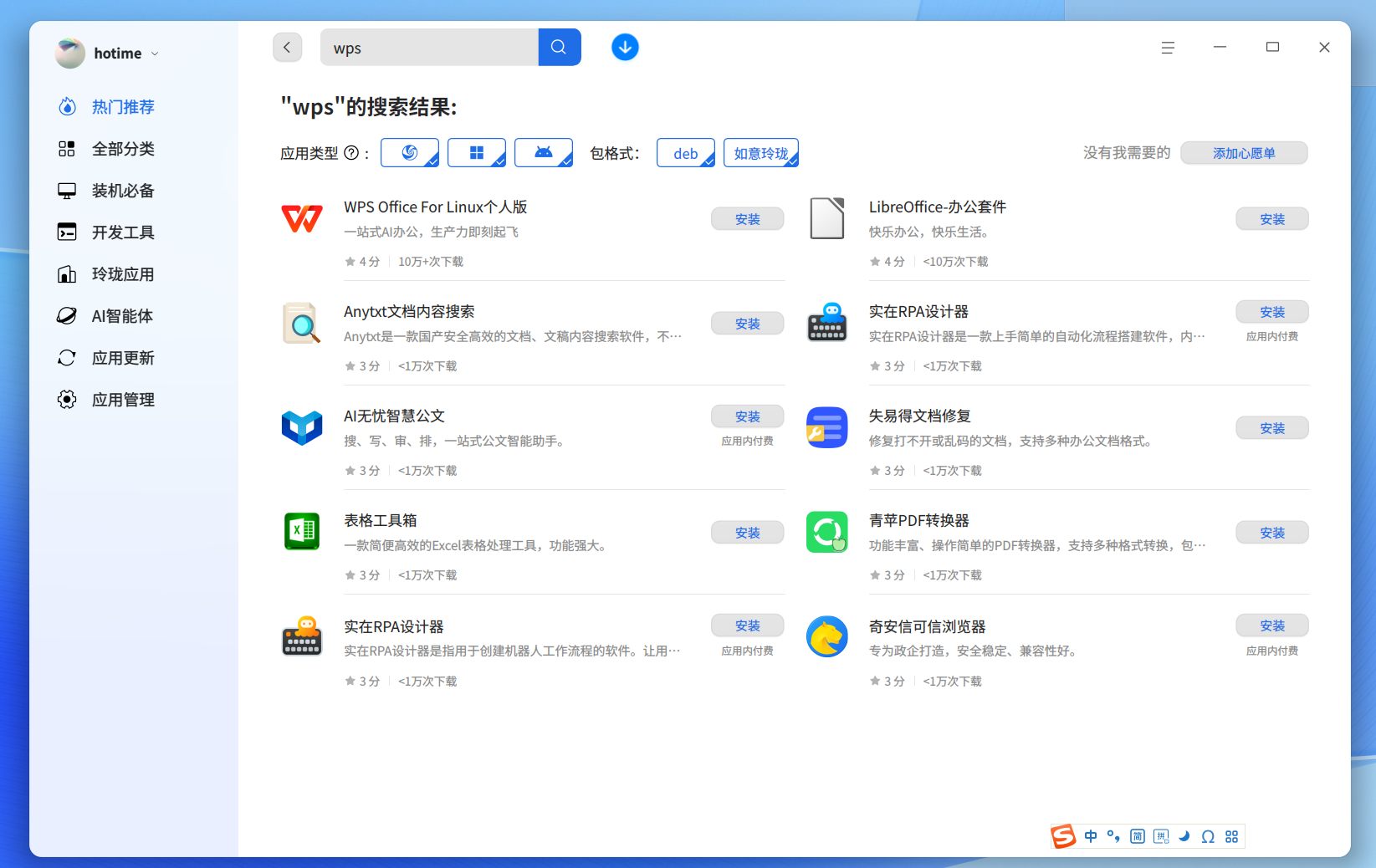This screenshot has height=868, width=1376.
Task: Open AI智能体 in the sidebar
Action: pos(123,316)
